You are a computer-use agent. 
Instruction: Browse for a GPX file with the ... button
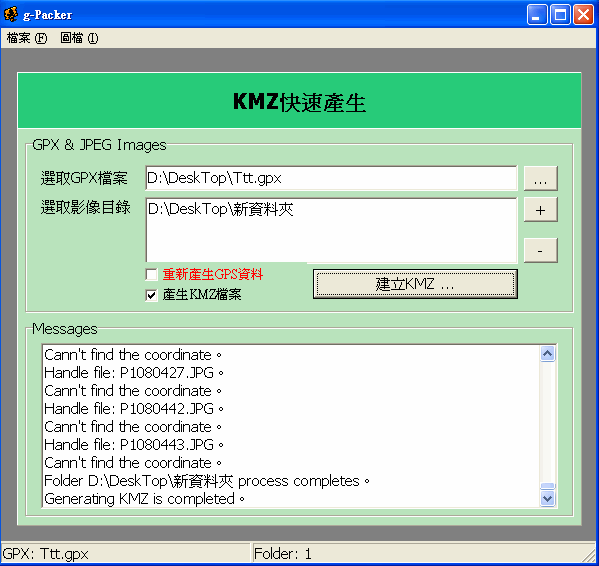(x=541, y=178)
